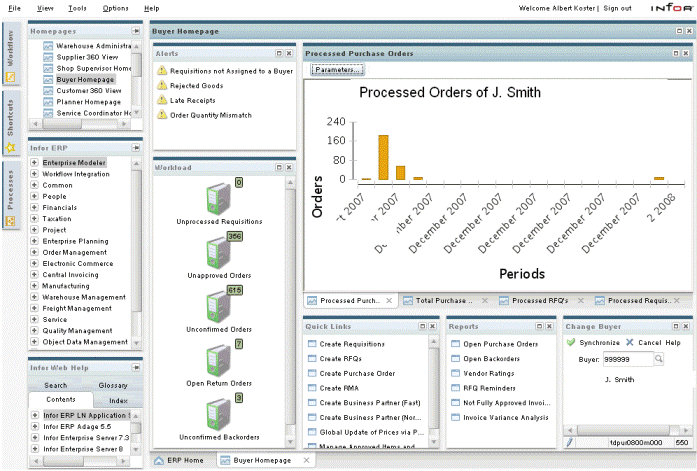Screen dimensions: 697x471
Task: Open the Glossary help tab
Action: point(113,385)
